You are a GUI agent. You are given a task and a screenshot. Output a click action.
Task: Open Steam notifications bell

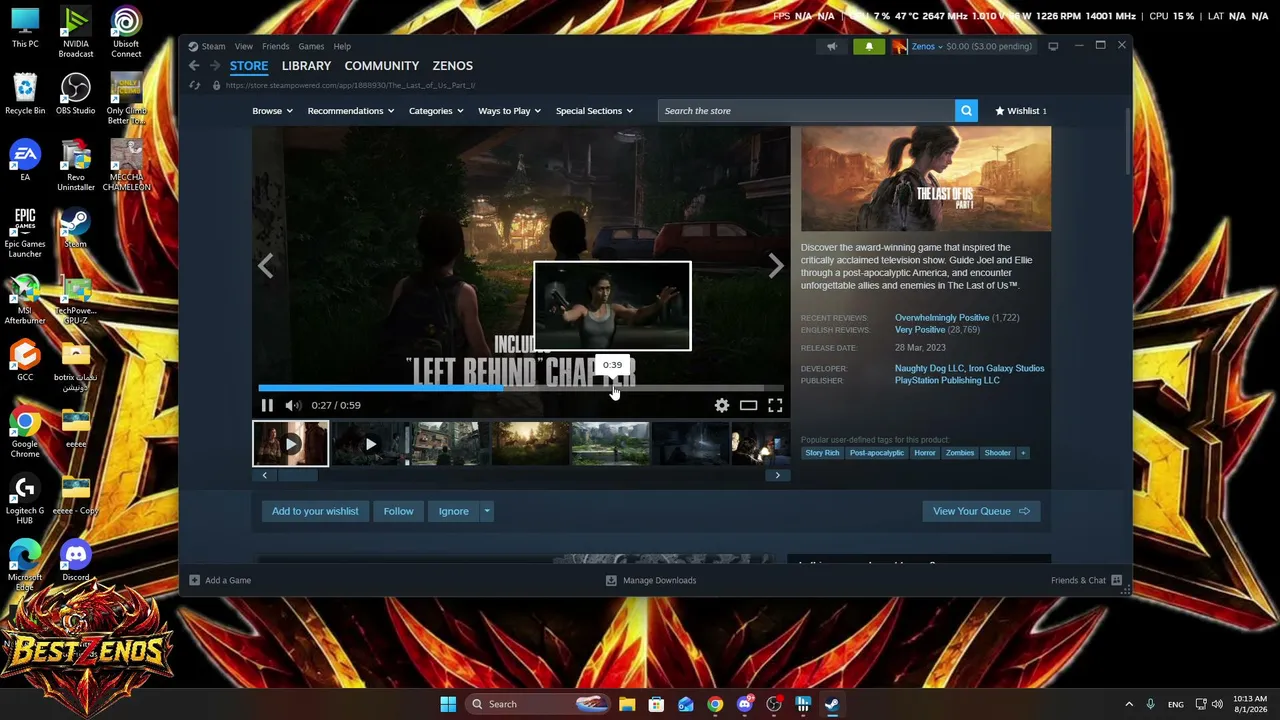coord(869,46)
